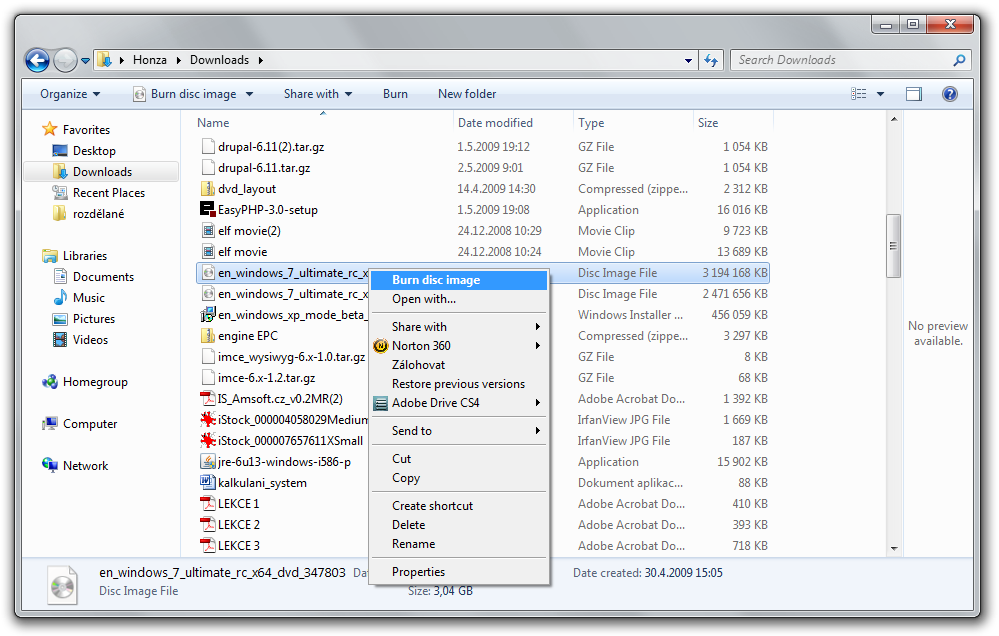Select the dvd_layout zip folder icon

(x=208, y=189)
